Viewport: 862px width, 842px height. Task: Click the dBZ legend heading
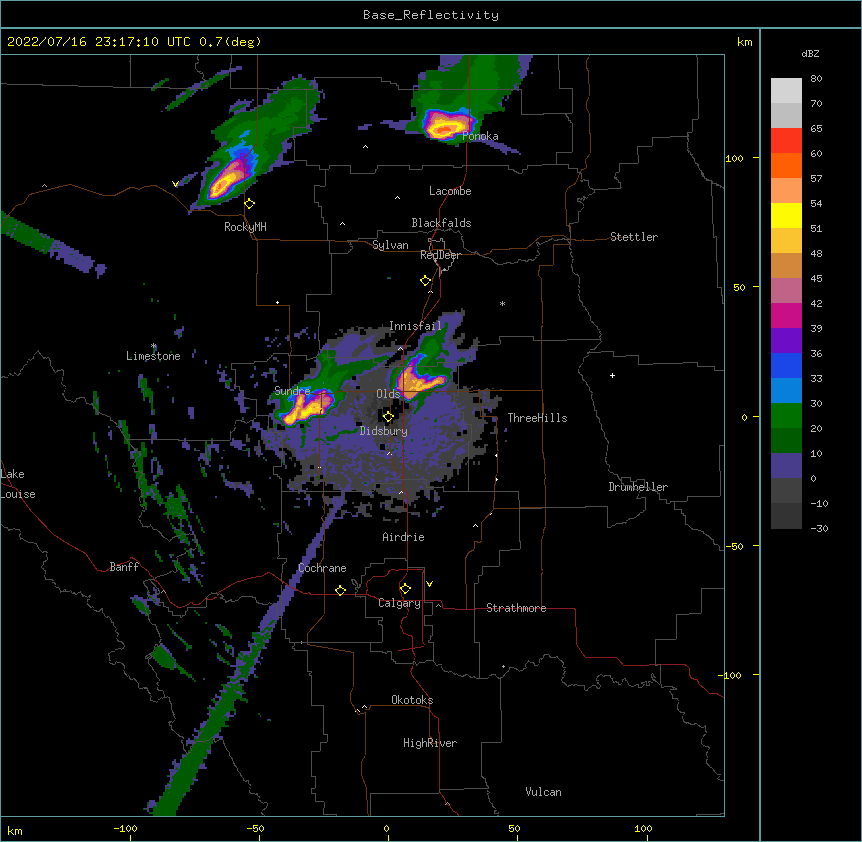point(810,54)
